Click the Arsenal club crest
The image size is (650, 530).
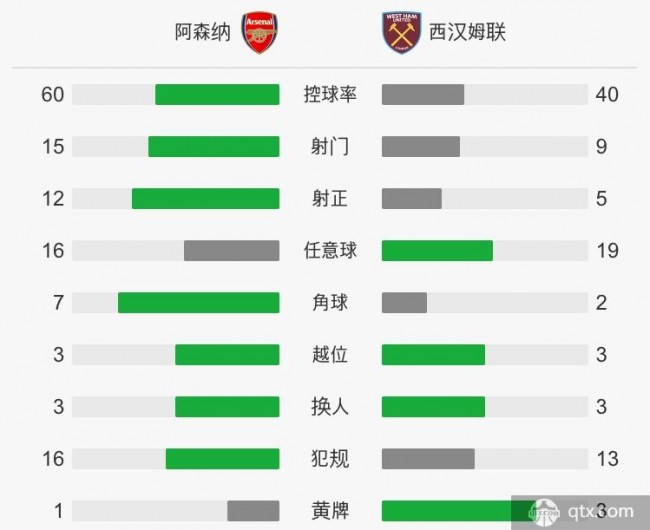click(x=260, y=32)
